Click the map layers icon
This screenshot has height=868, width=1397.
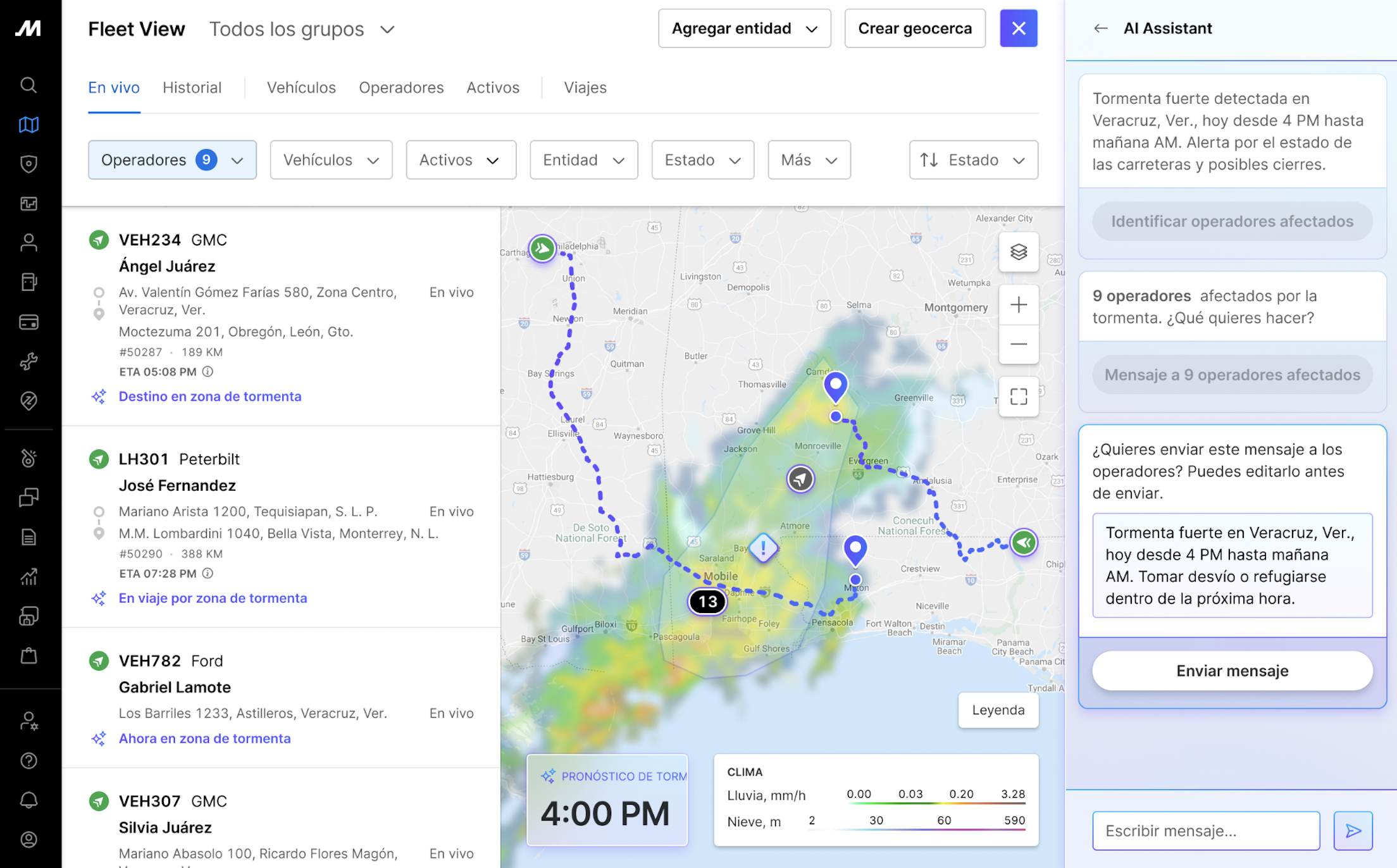coord(1018,252)
